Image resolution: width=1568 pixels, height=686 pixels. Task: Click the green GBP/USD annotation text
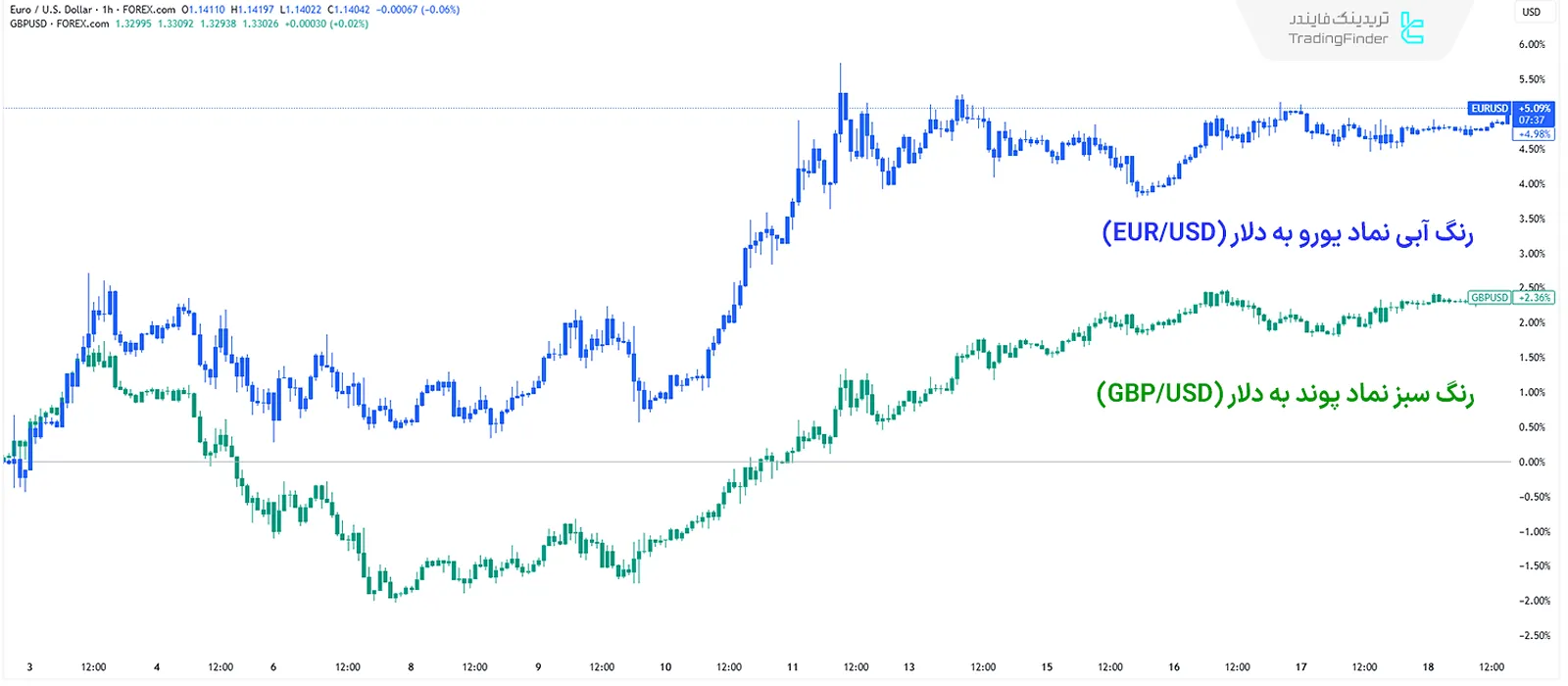pyautogui.click(x=1284, y=394)
